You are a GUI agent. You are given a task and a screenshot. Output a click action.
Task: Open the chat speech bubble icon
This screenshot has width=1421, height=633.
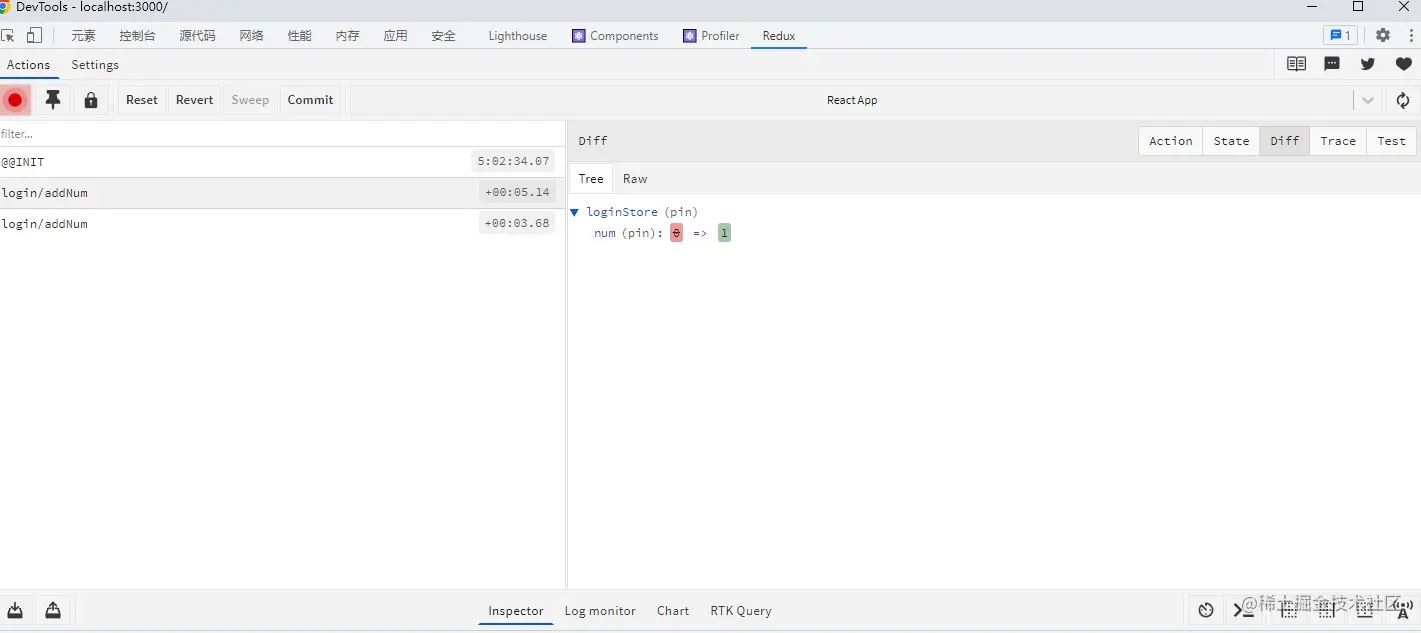click(x=1332, y=64)
